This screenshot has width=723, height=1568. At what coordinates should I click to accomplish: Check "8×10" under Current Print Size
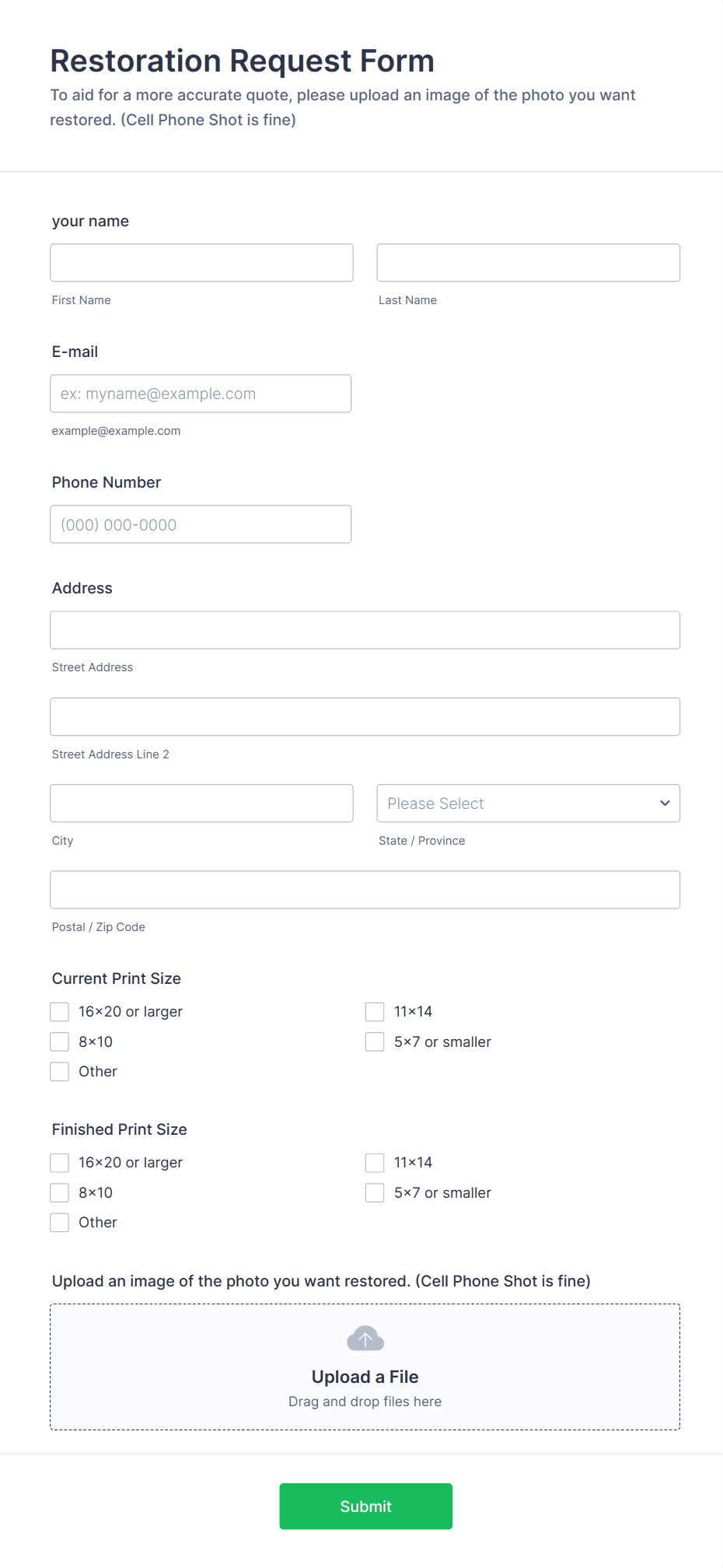59,1041
